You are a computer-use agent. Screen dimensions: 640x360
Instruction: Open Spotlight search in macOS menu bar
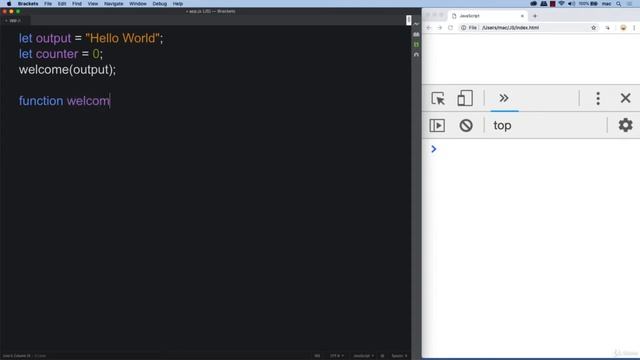618,4
